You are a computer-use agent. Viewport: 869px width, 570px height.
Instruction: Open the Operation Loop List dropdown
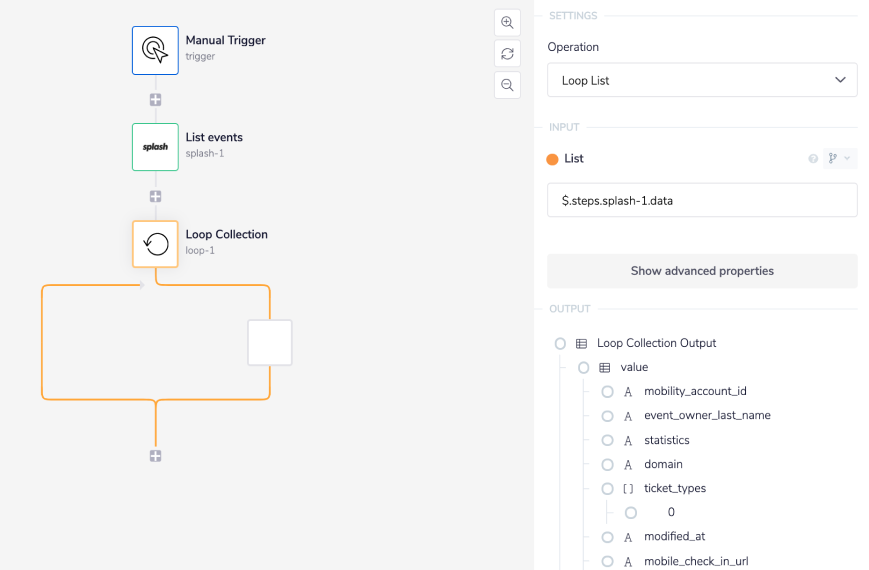pos(701,80)
